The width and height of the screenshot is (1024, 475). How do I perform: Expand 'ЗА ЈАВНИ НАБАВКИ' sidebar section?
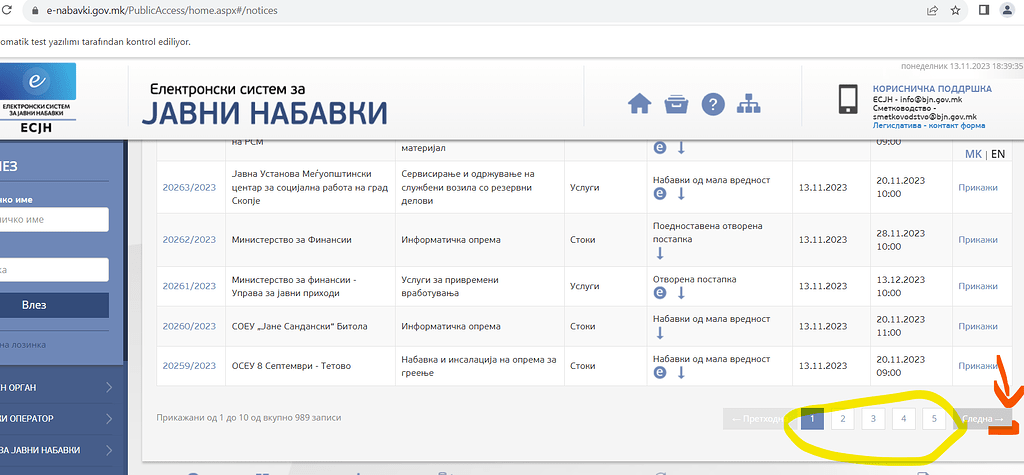tap(108, 452)
